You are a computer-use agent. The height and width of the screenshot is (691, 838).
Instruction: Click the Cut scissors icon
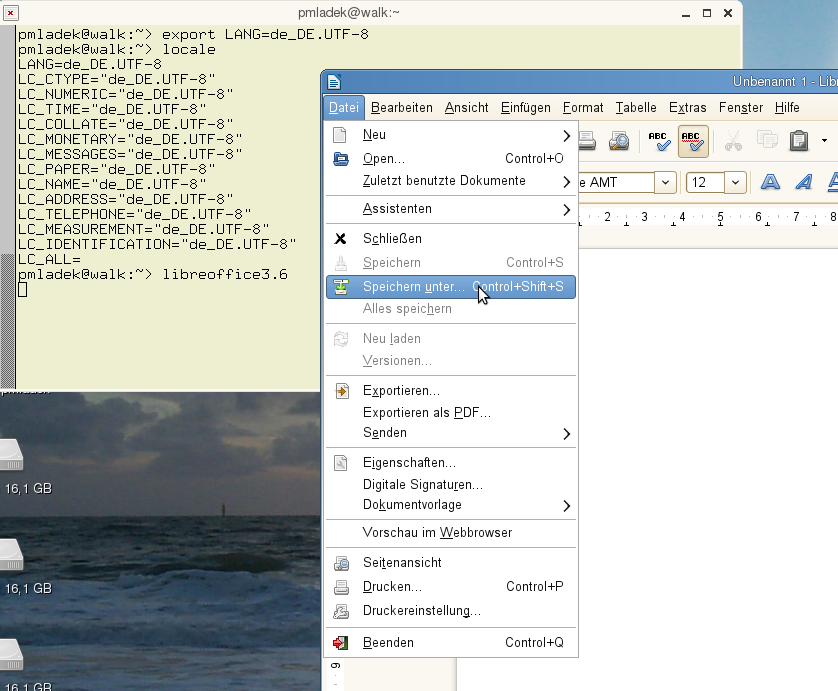click(x=733, y=141)
